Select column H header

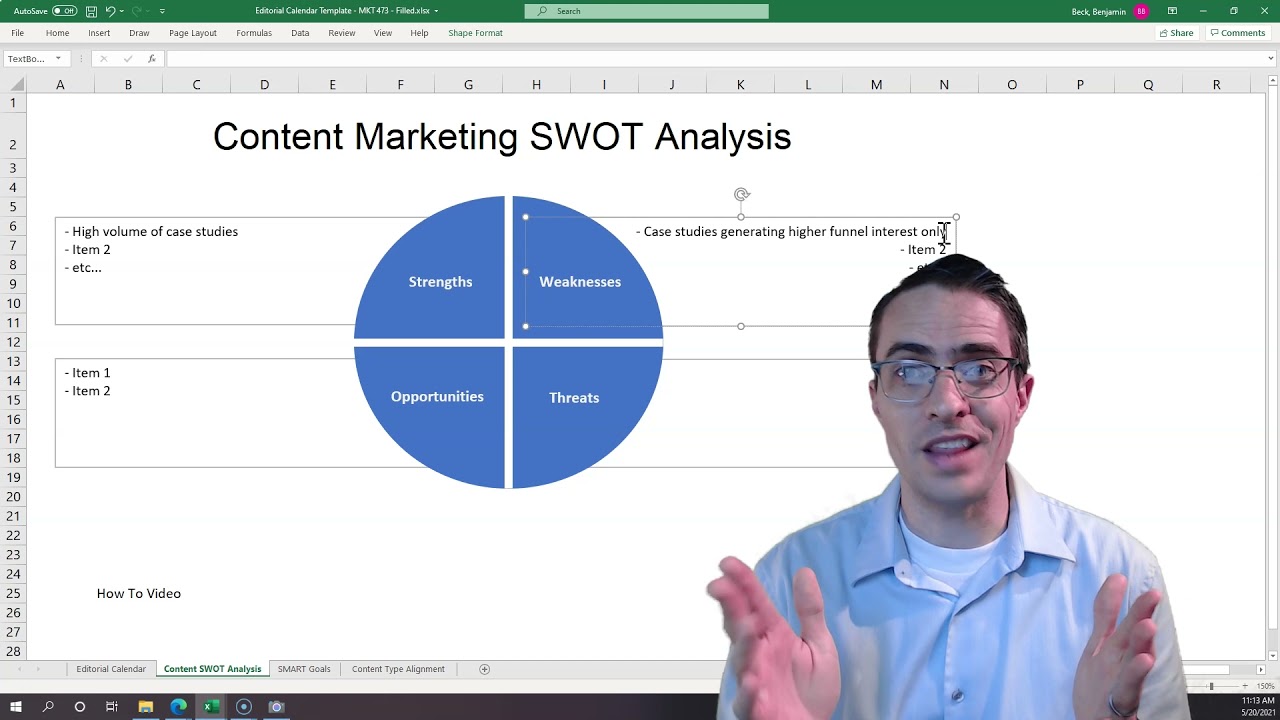(x=536, y=85)
